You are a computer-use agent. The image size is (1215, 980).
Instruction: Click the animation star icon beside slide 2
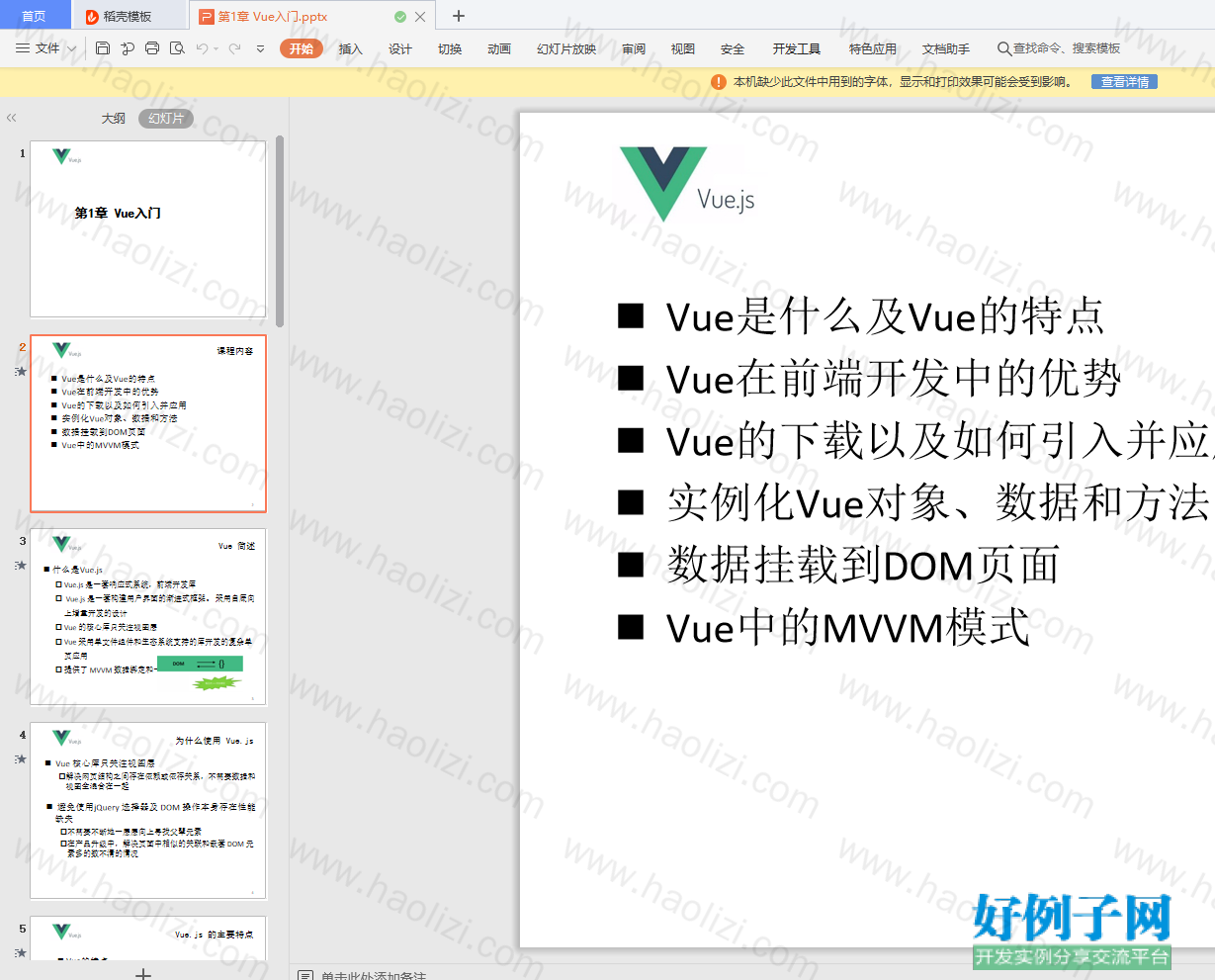click(x=20, y=372)
